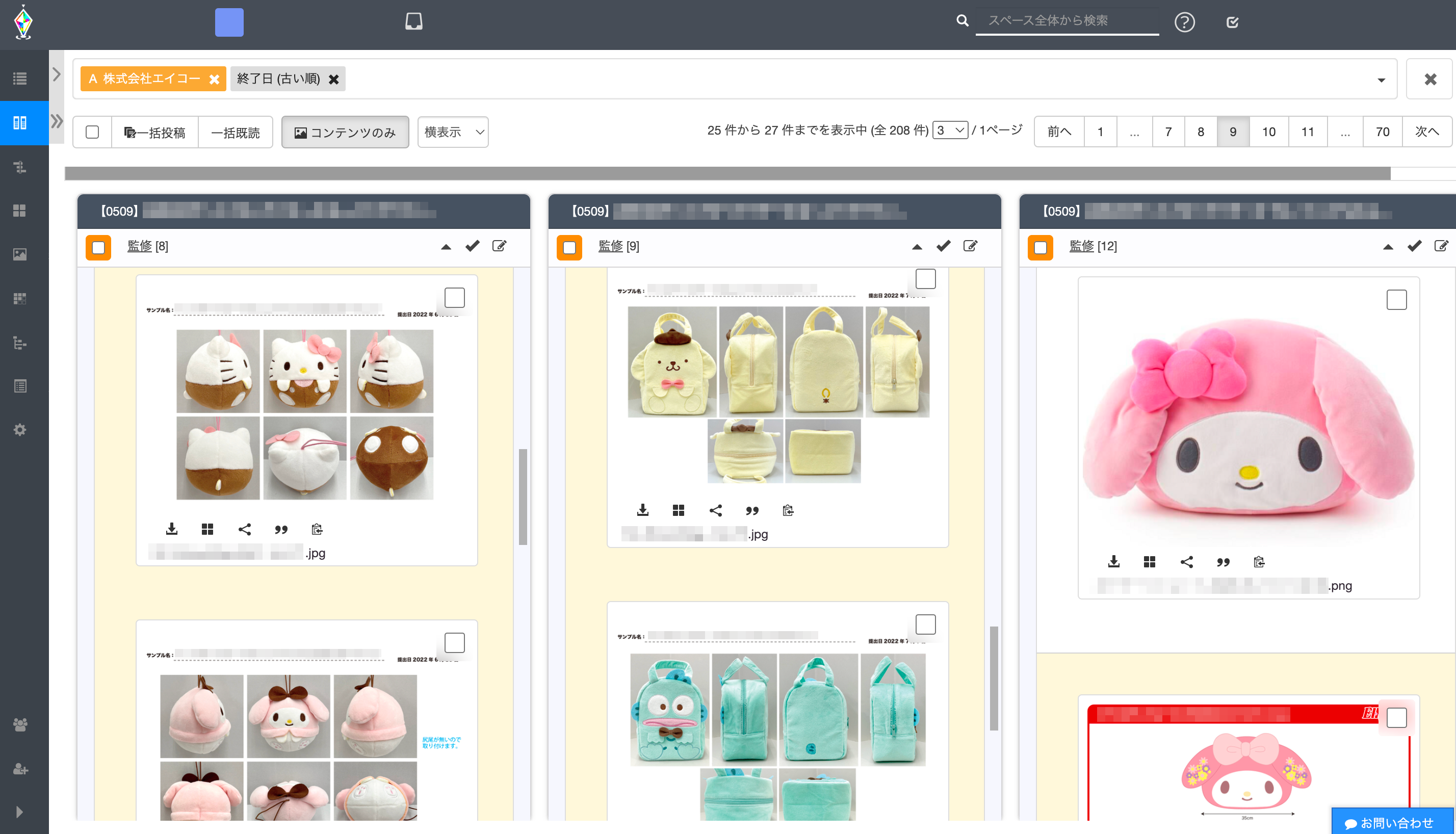The width and height of the screenshot is (1456, 834).
Task: Open the inbox tray icon in header
Action: point(413,22)
